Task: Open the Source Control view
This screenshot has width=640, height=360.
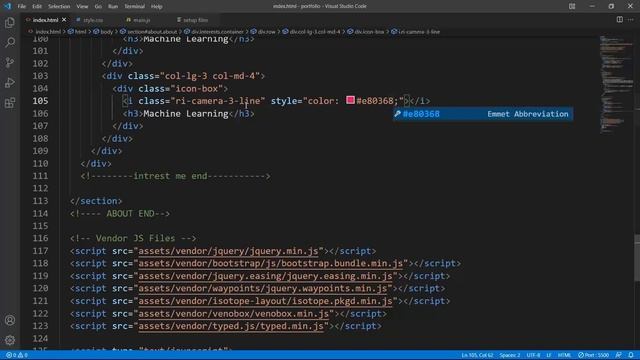Action: pyautogui.click(x=10, y=62)
